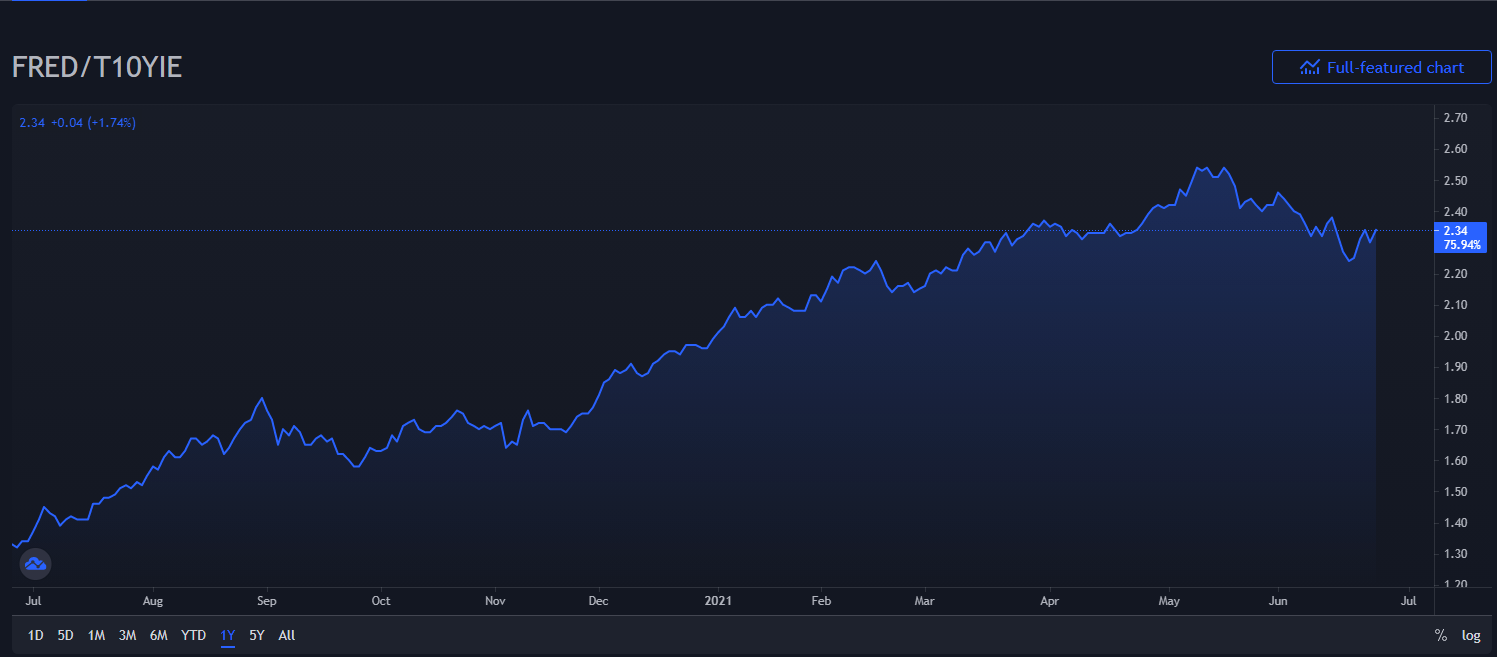
Task: Select the 1D time range
Action: [x=35, y=635]
